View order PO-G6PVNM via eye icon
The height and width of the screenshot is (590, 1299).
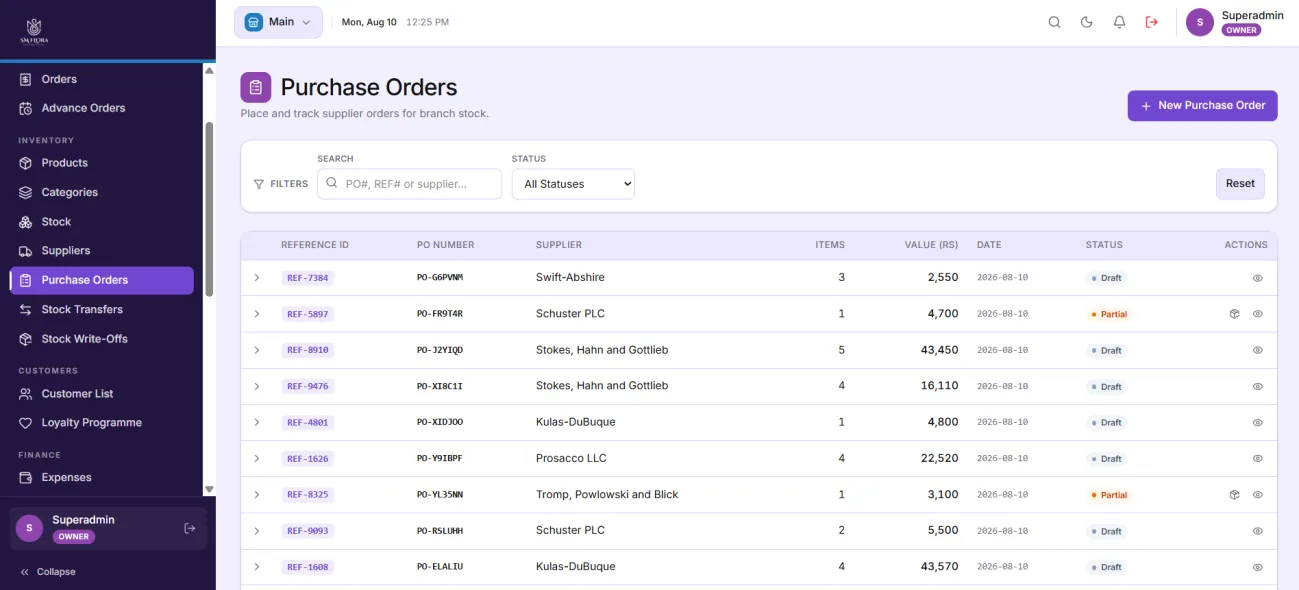[1258, 278]
